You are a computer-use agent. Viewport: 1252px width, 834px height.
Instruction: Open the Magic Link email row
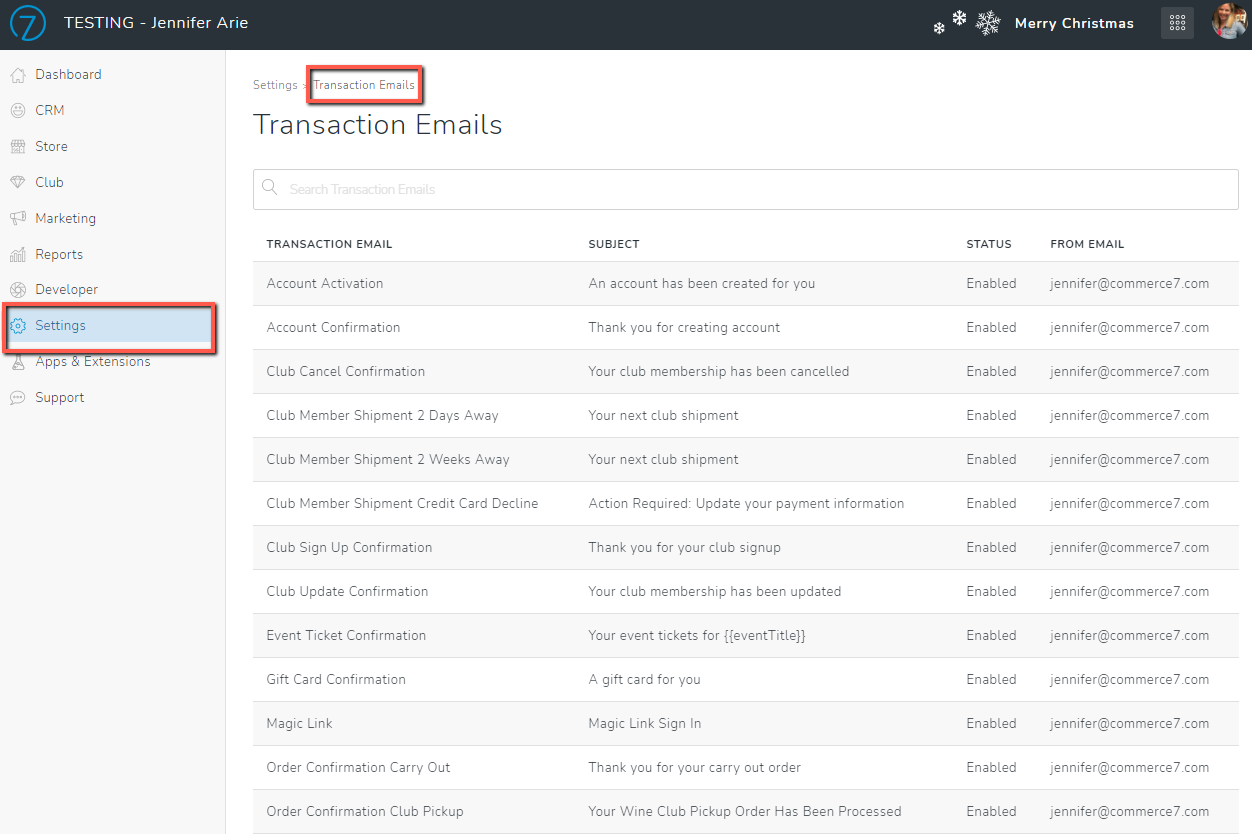pos(299,723)
